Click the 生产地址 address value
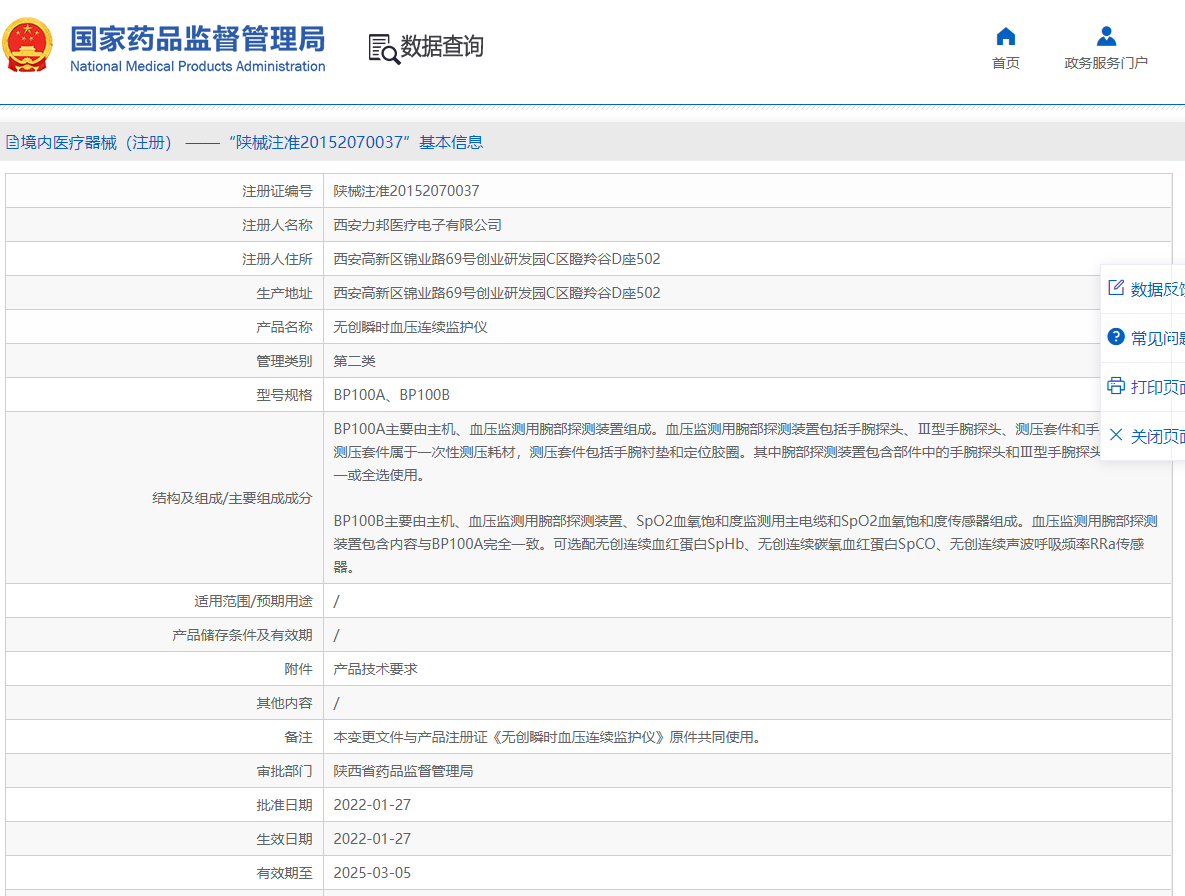Viewport: 1185px width, 896px height. coord(497,293)
